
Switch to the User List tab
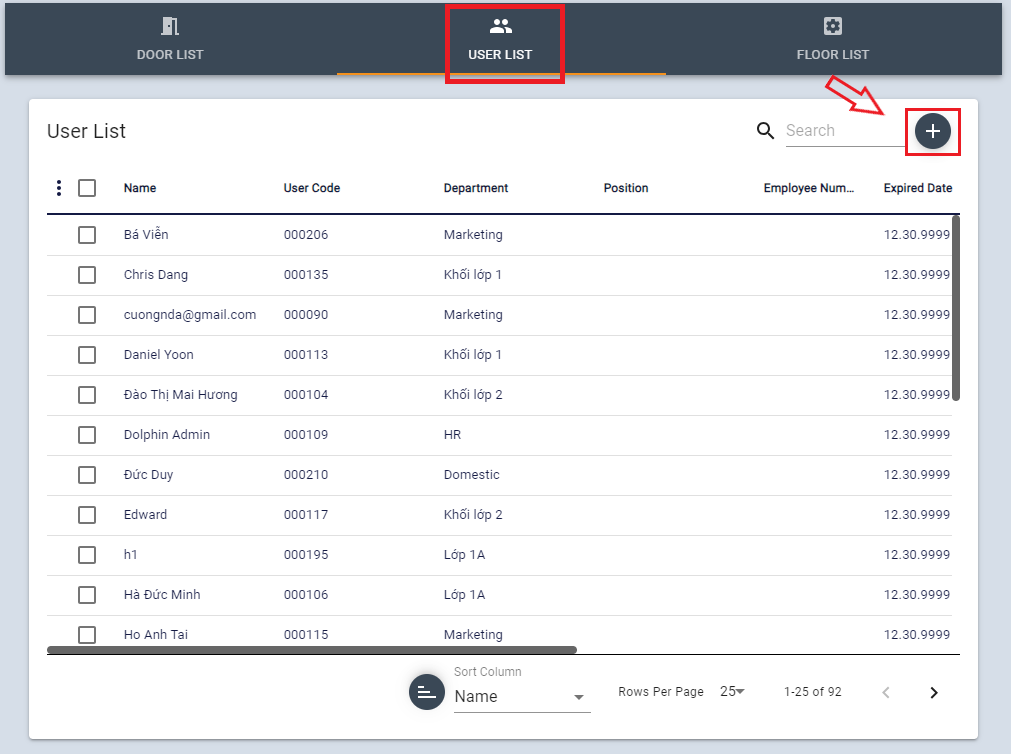pos(500,40)
